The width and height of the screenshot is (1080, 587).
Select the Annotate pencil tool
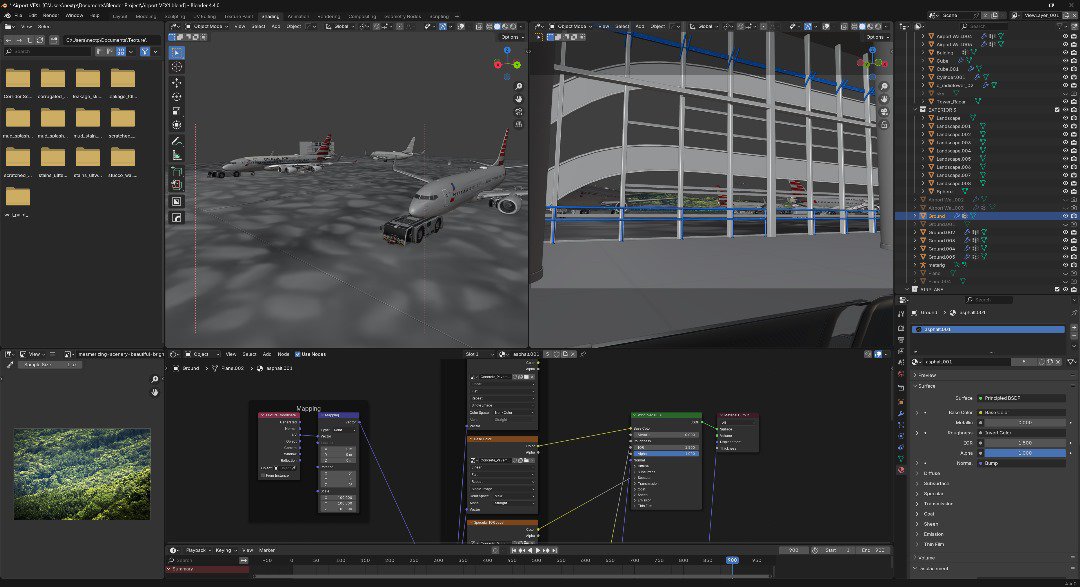click(176, 141)
